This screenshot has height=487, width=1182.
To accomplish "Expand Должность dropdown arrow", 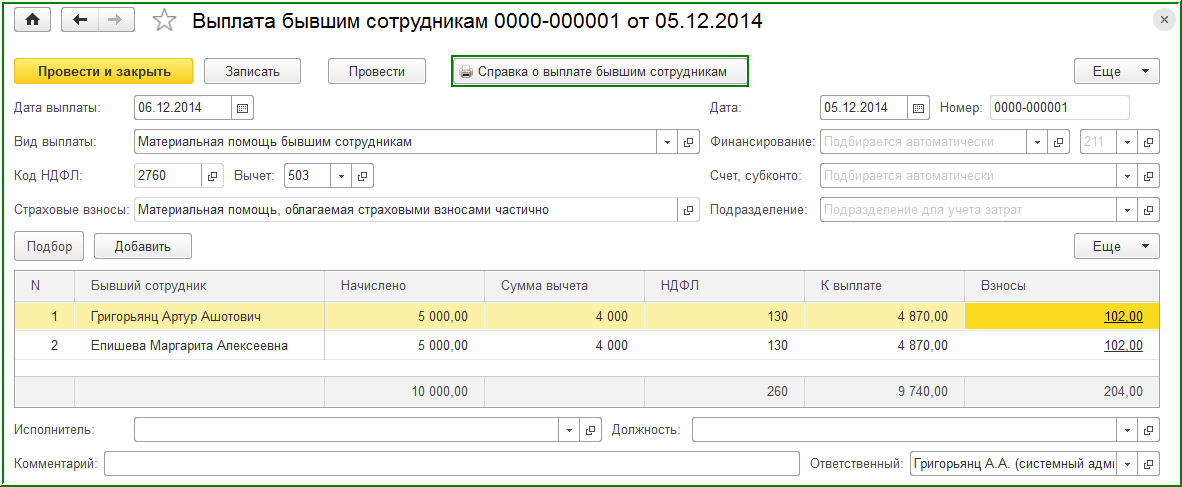I will click(1128, 430).
